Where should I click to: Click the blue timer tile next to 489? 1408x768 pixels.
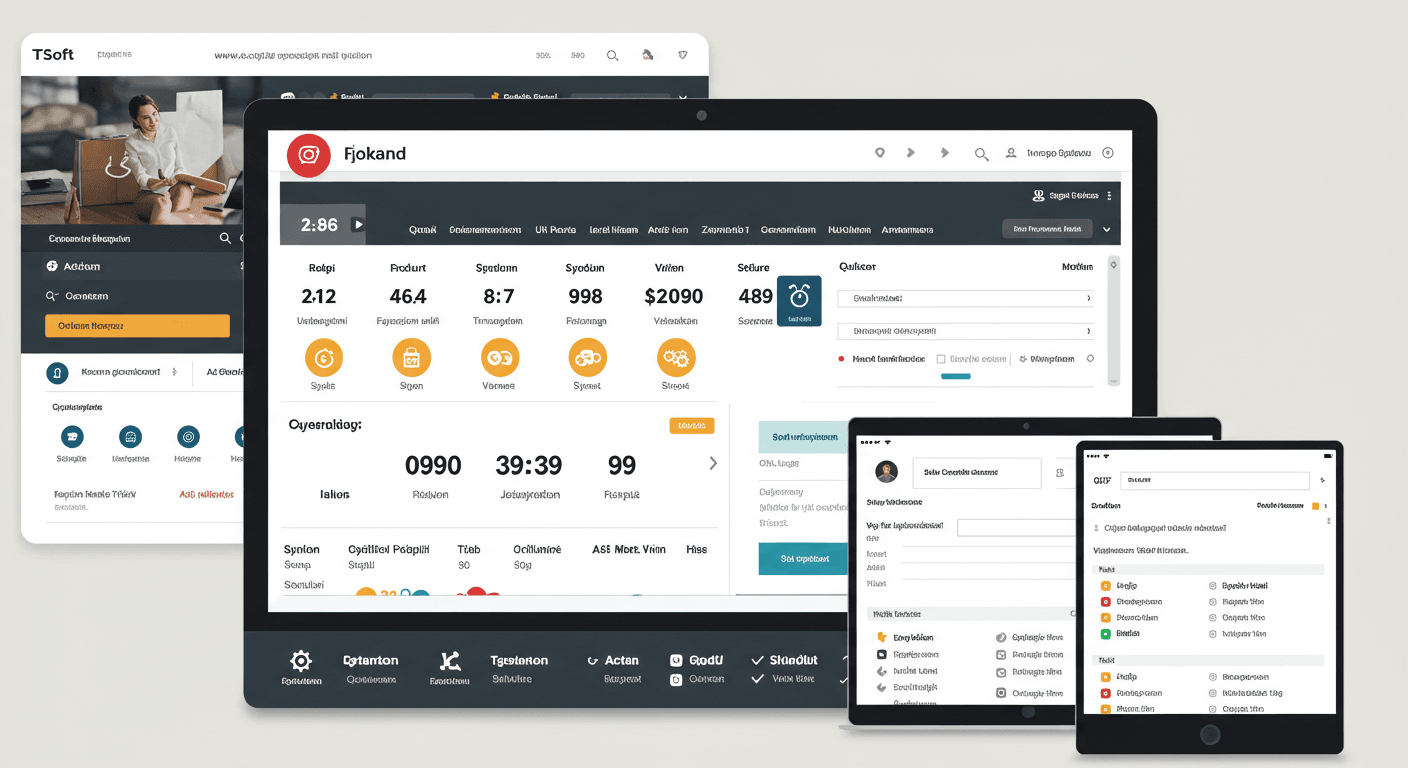[799, 301]
